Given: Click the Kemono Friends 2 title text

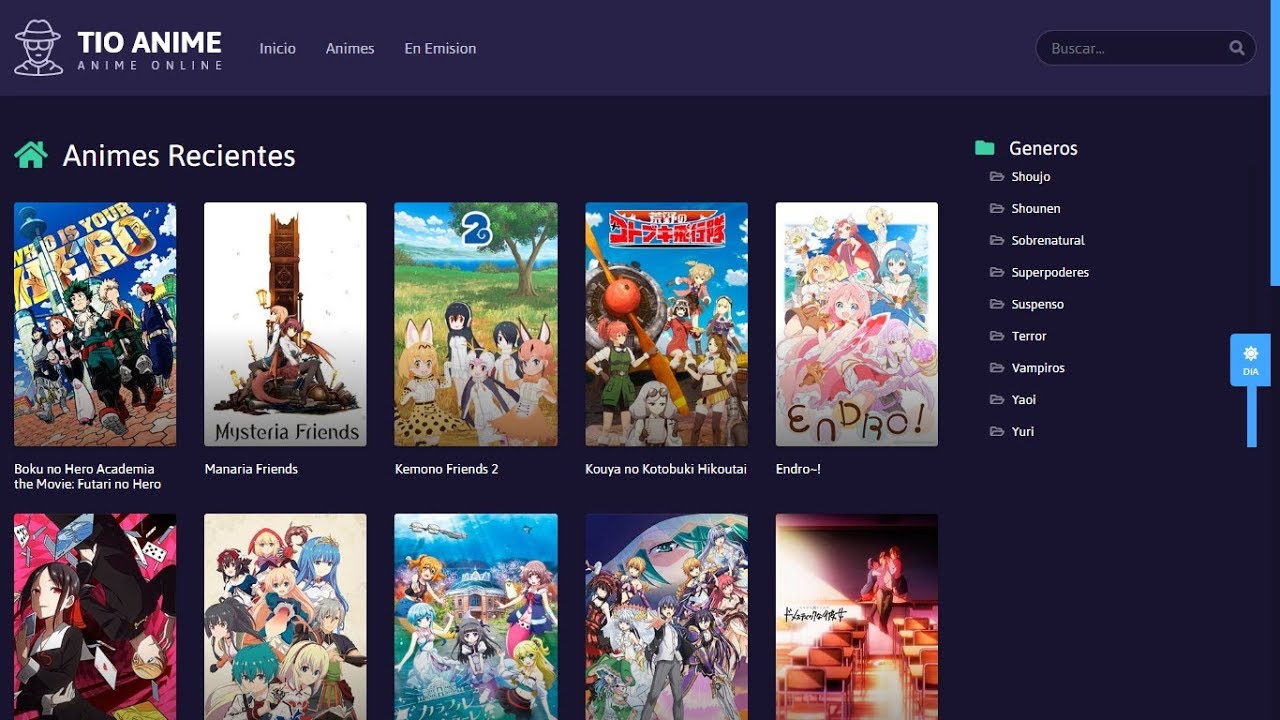Looking at the screenshot, I should 446,469.
